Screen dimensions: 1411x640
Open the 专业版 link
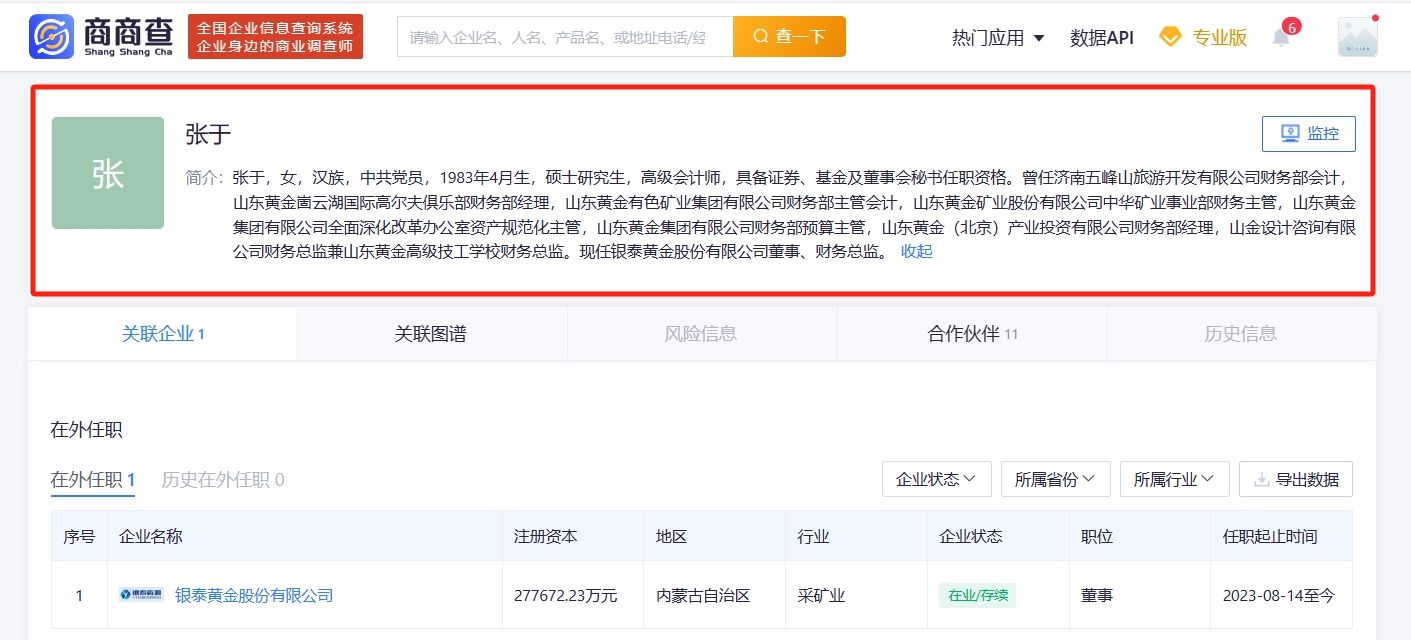[1219, 38]
